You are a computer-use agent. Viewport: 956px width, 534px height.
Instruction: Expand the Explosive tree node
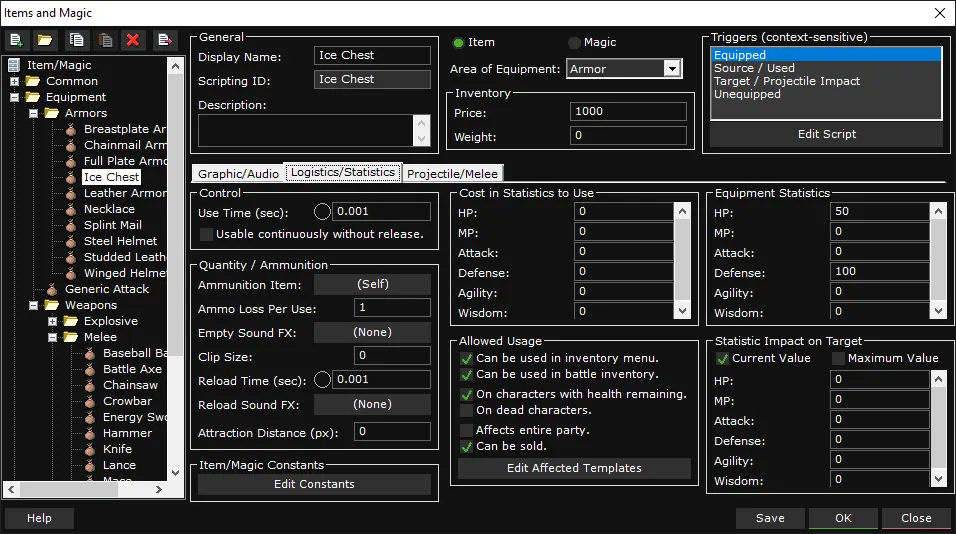pyautogui.click(x=52, y=321)
